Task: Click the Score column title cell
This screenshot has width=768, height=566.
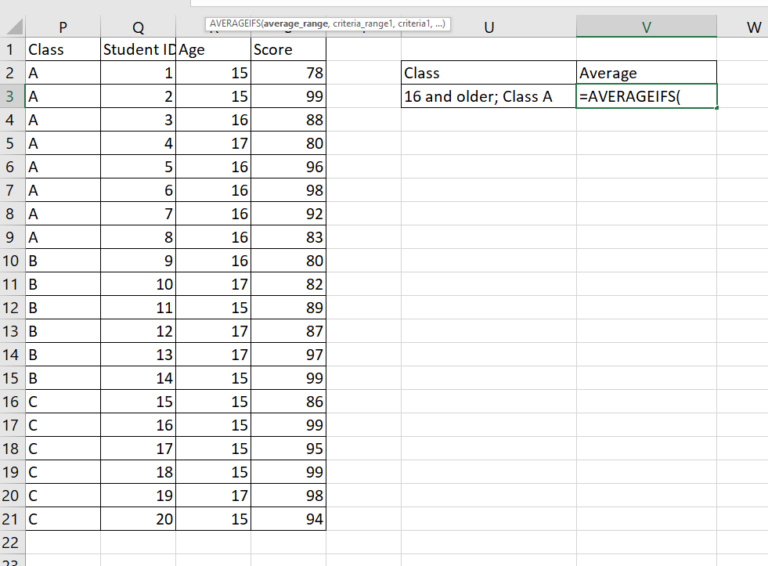Action: point(288,49)
